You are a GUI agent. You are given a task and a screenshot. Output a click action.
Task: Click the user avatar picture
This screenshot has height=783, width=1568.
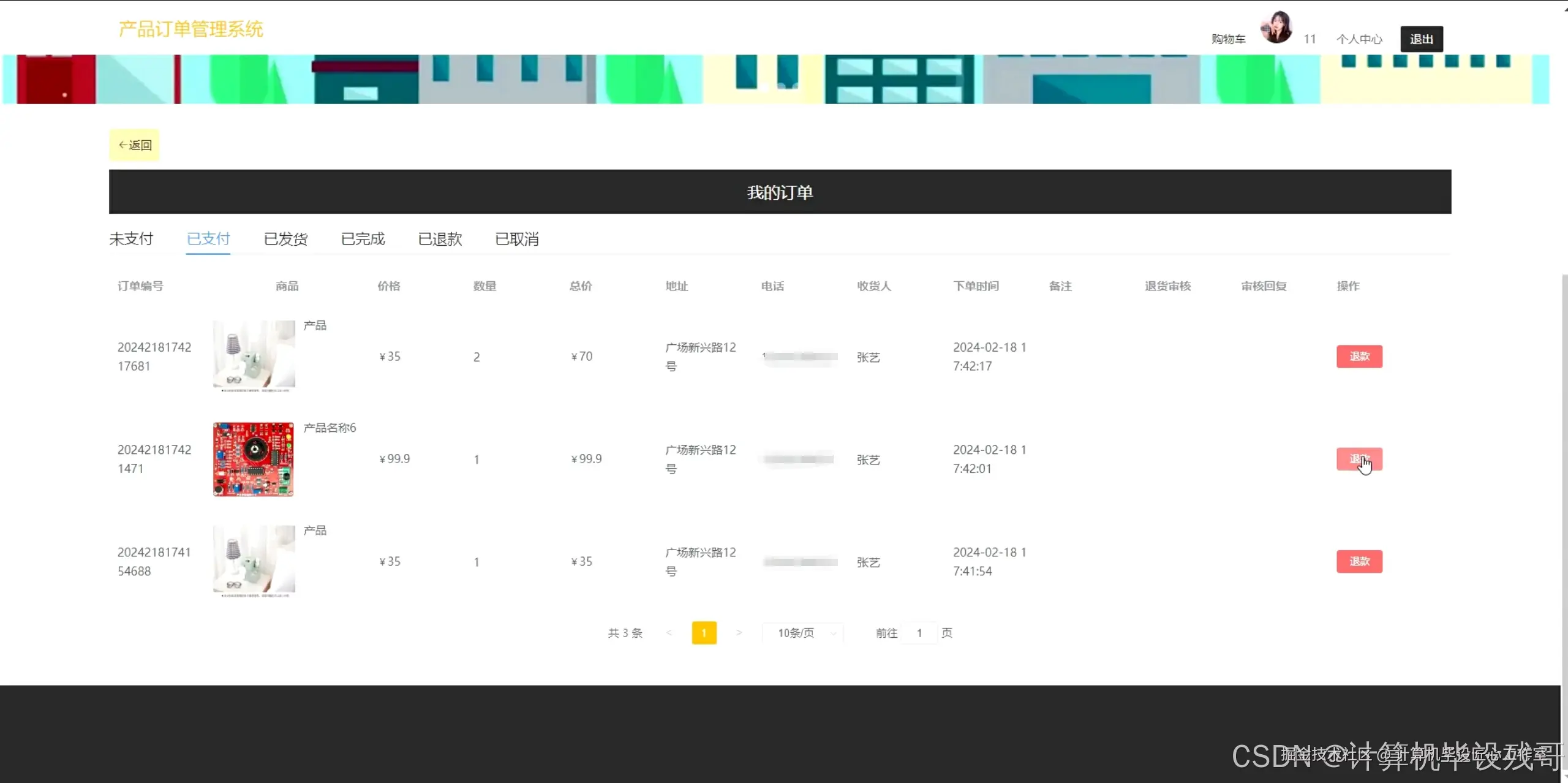pos(1276,28)
